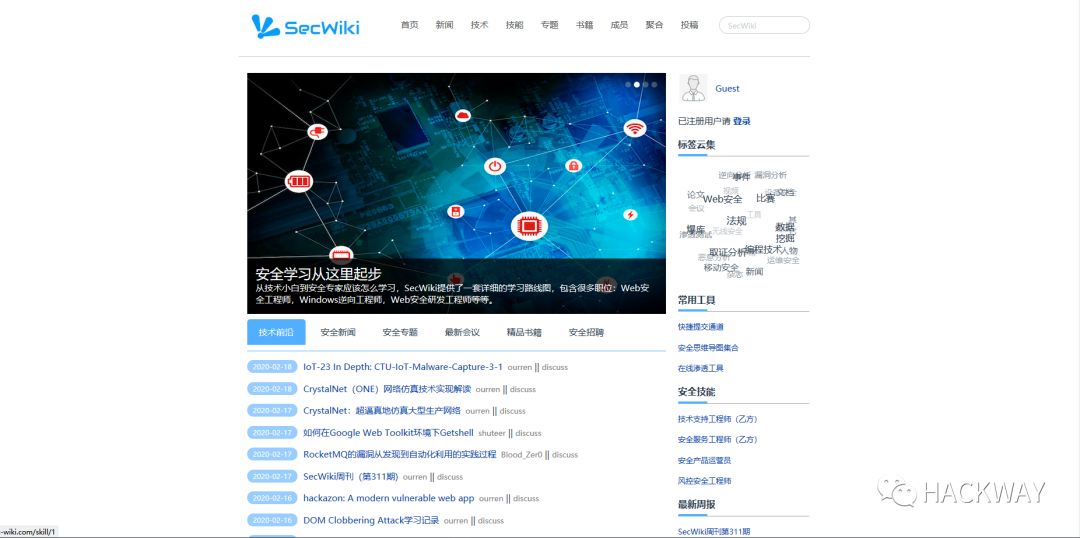Click the date badge beside hackazon article
The image size is (1080, 538).
coord(271,498)
